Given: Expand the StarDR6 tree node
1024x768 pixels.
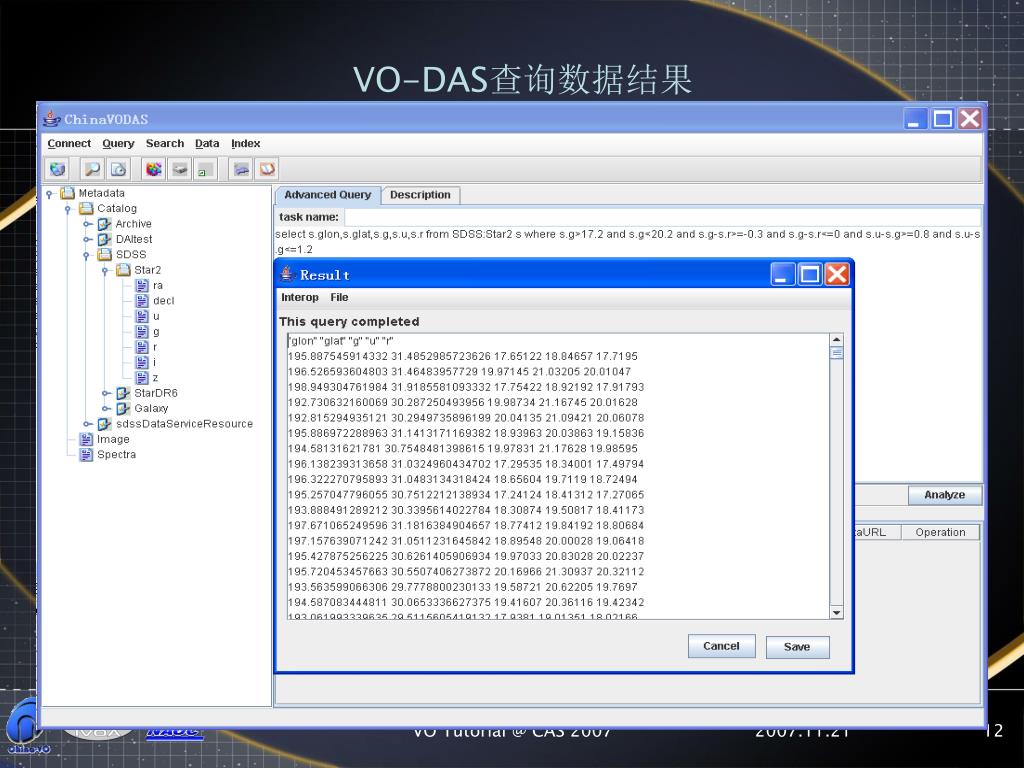Looking at the screenshot, I should tap(106, 393).
